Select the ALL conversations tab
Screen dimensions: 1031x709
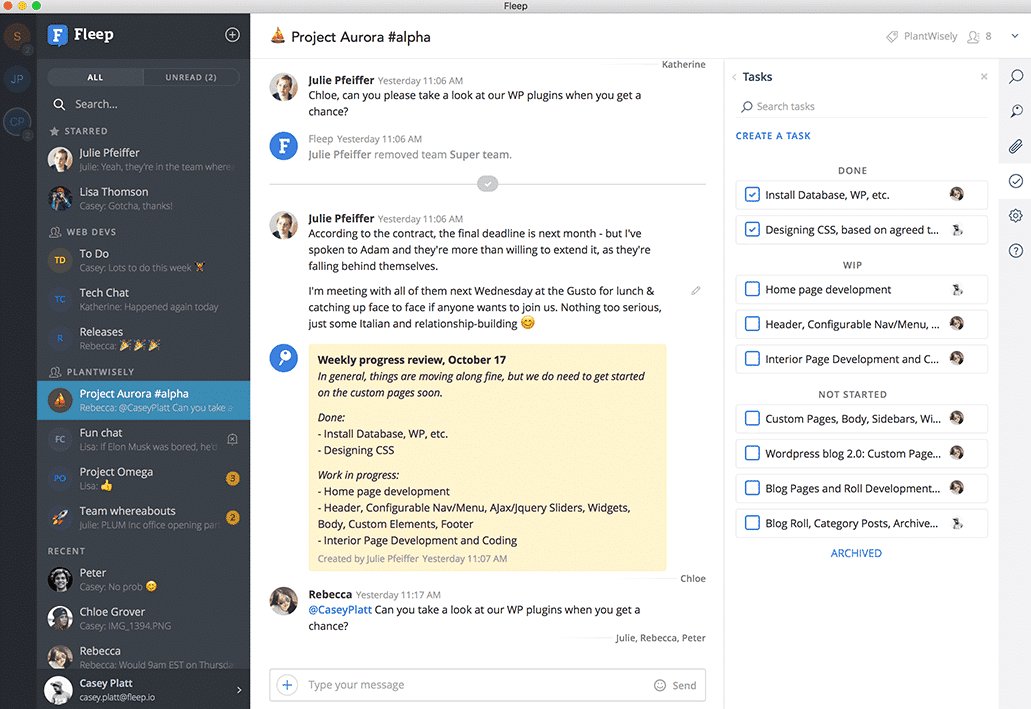click(93, 76)
